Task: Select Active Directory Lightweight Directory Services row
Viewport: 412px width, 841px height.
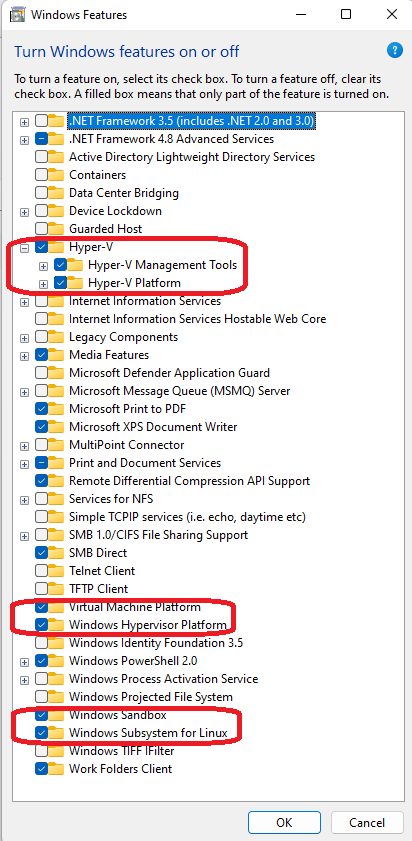Action: click(x=192, y=157)
